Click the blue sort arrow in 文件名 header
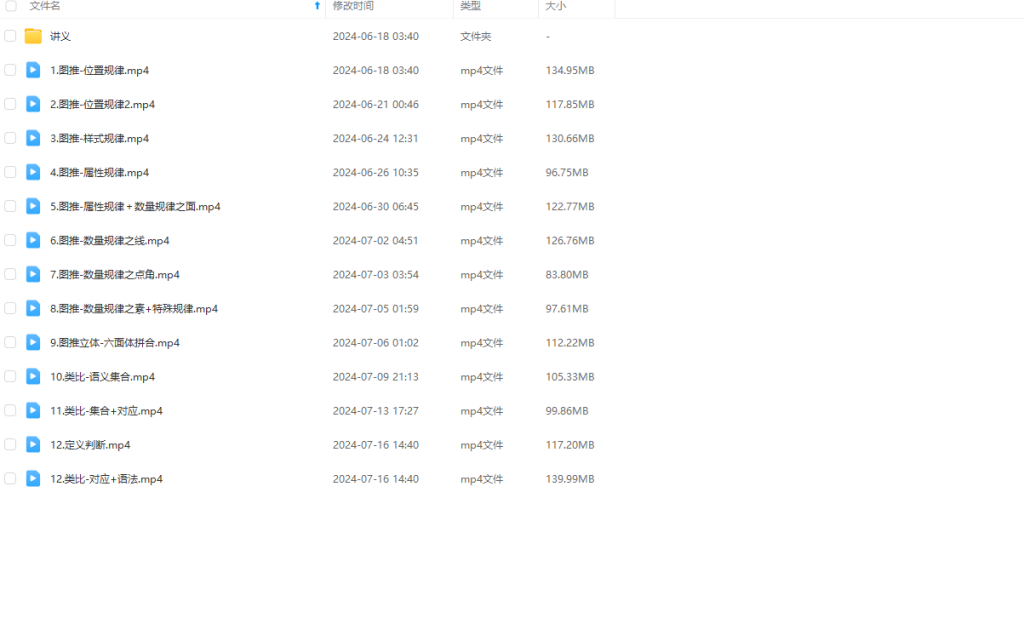 [x=317, y=6]
